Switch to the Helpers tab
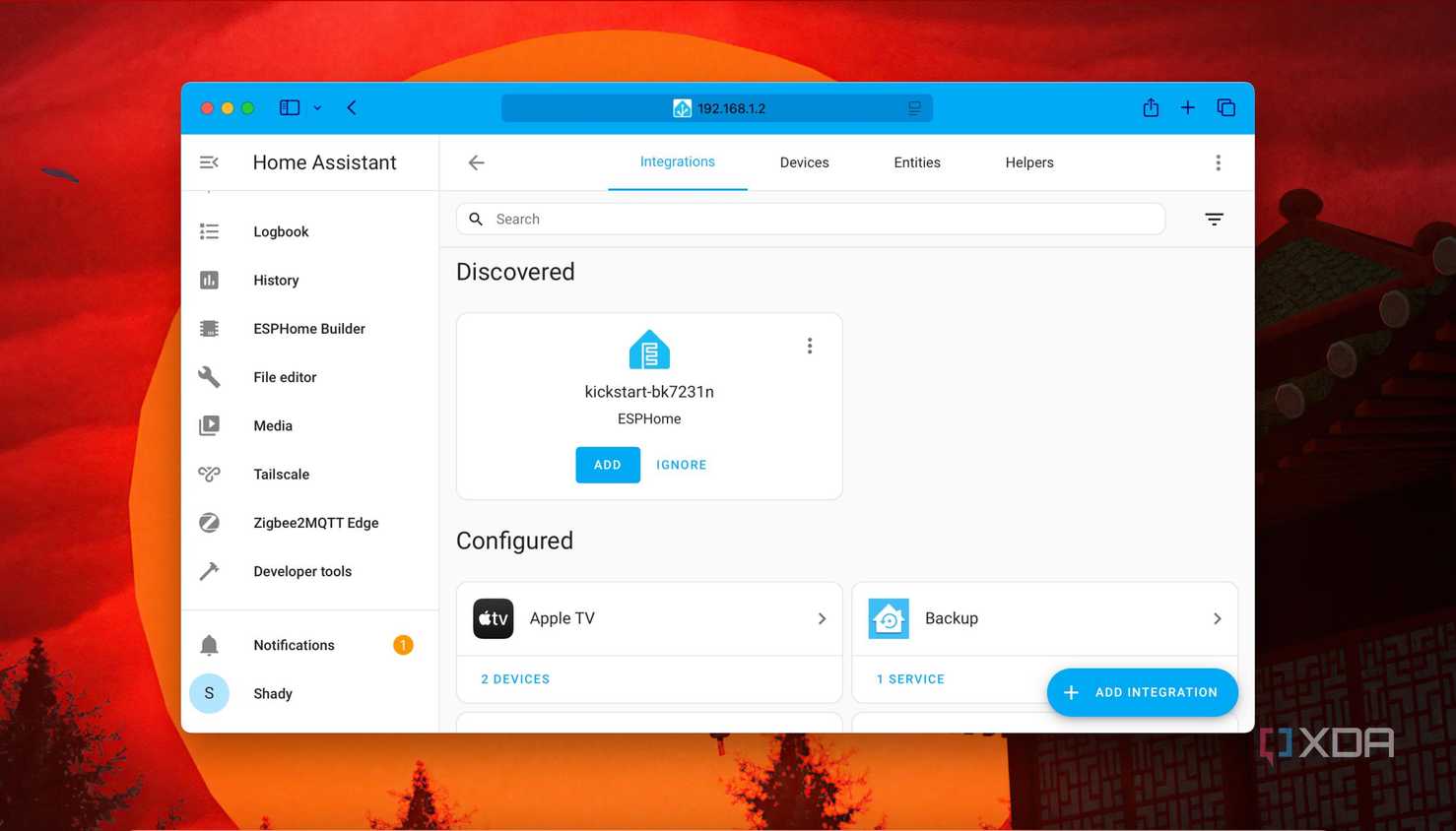The width and height of the screenshot is (1456, 831). (1029, 162)
